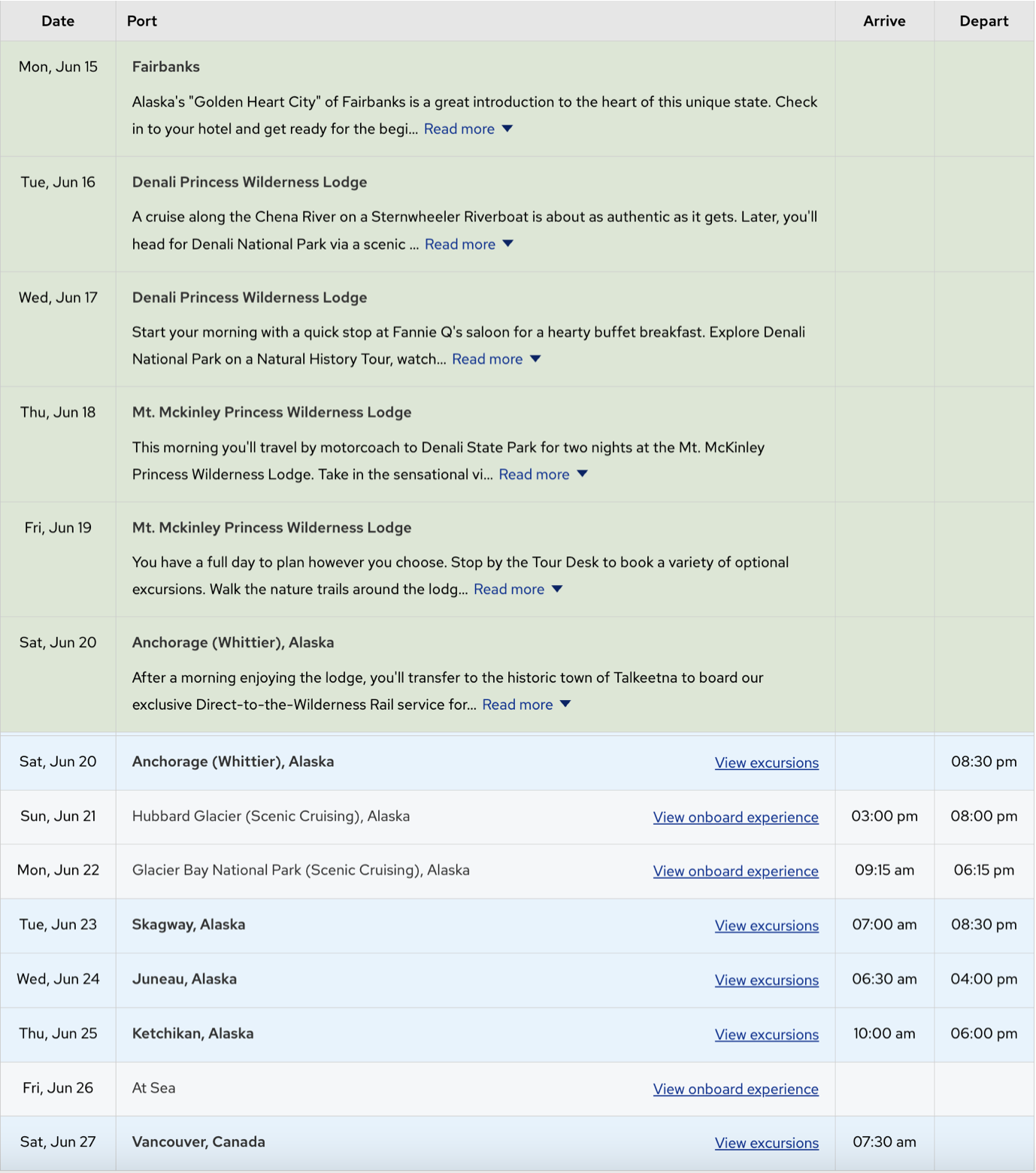Click Read more on the Sternwheeler Riverboat day
This screenshot has width=1036, height=1173.
pyautogui.click(x=459, y=244)
